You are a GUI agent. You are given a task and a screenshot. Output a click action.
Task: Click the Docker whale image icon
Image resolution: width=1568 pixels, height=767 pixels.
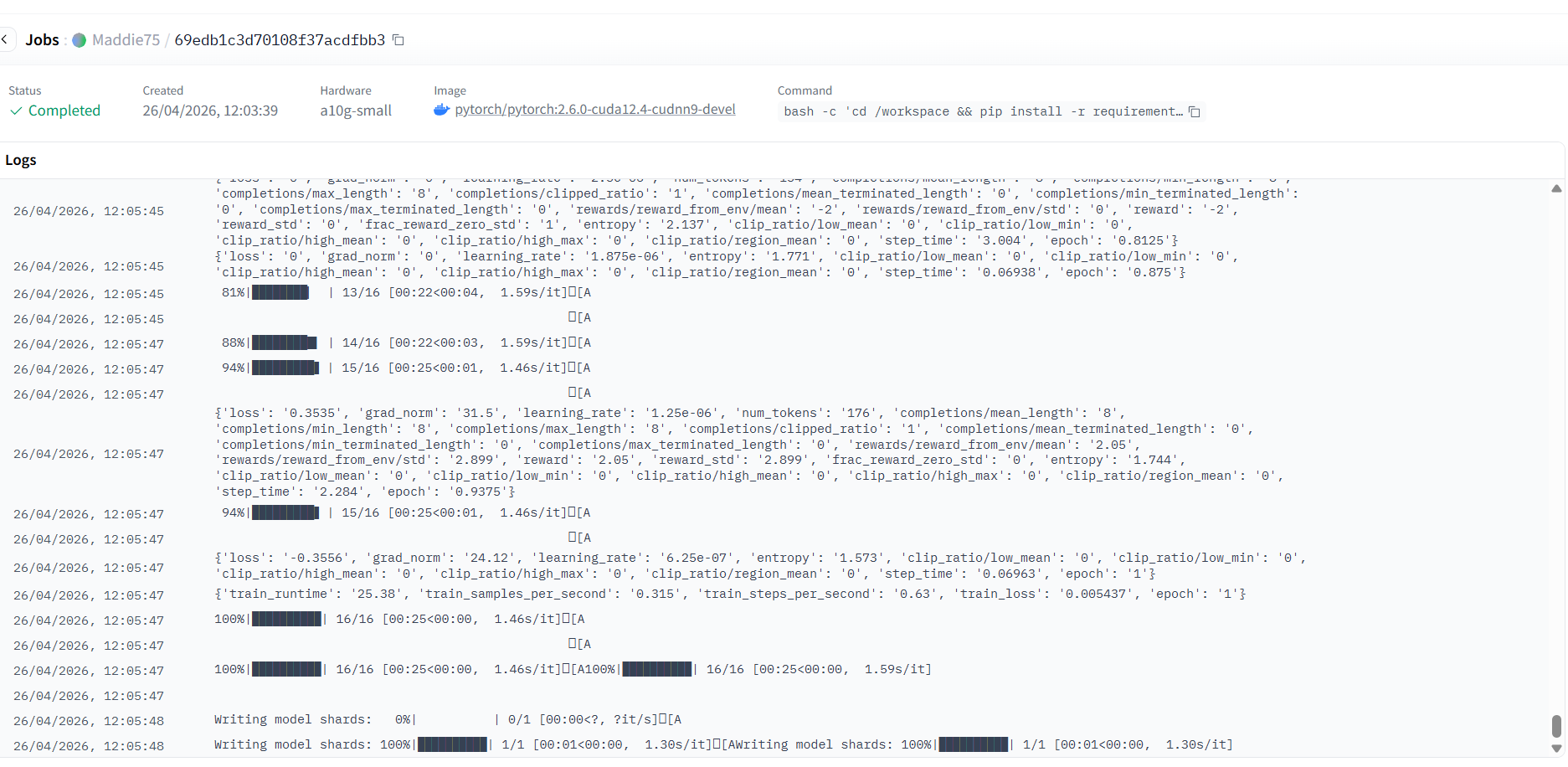(442, 110)
